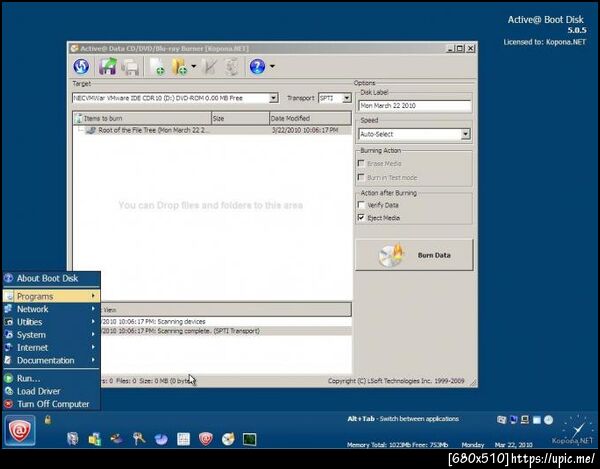
Task: Choose Run... from start menu
Action: pos(51,378)
